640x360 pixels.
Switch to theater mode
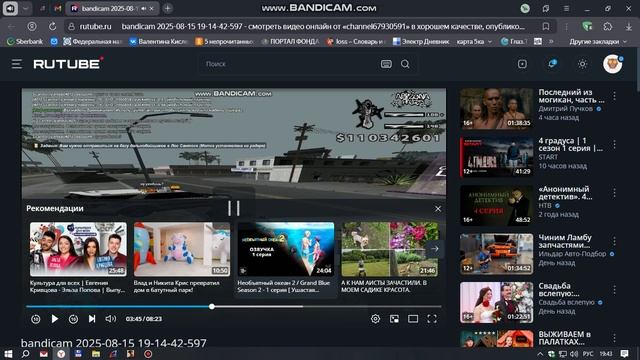[413, 319]
